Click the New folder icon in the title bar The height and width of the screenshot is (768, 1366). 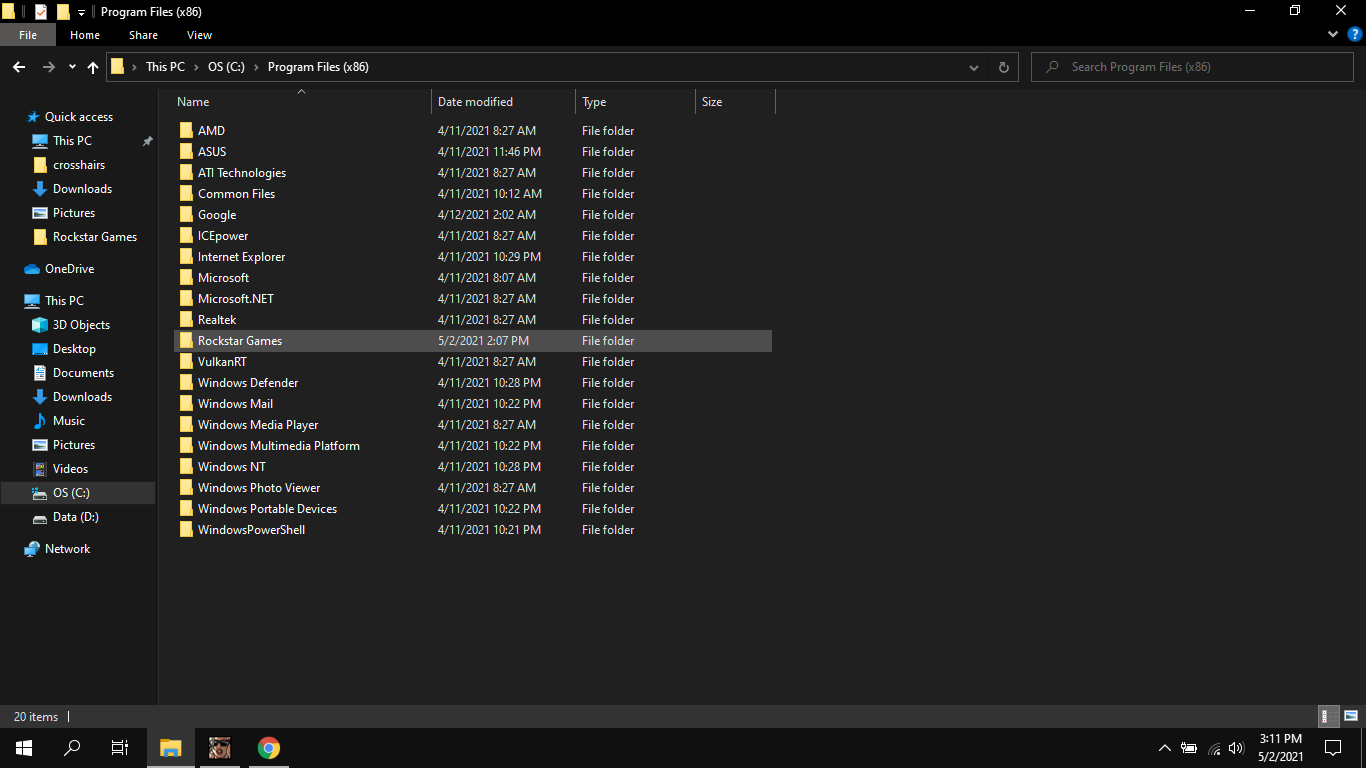(63, 12)
